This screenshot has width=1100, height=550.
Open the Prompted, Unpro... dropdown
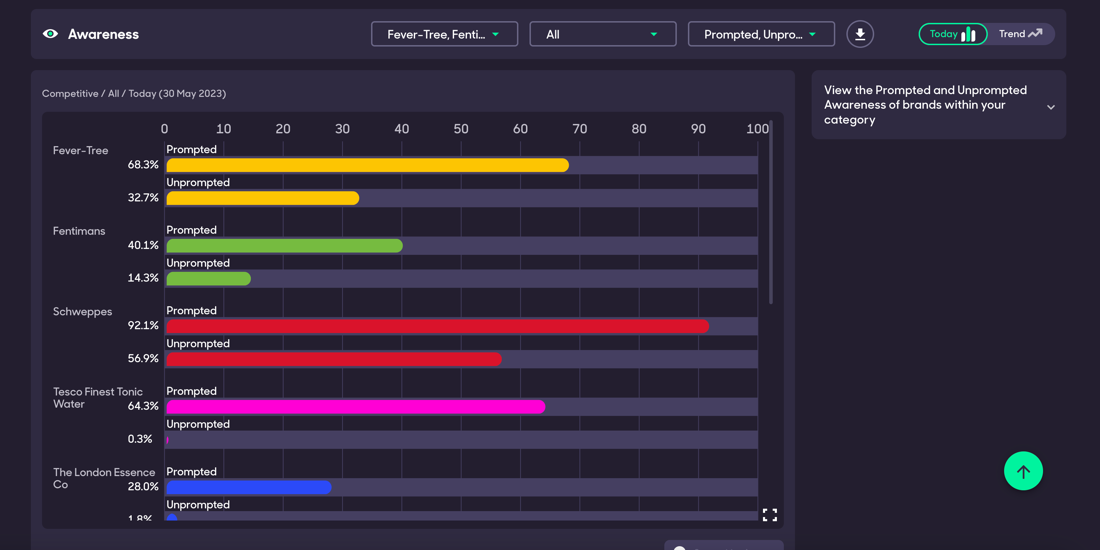pos(760,34)
